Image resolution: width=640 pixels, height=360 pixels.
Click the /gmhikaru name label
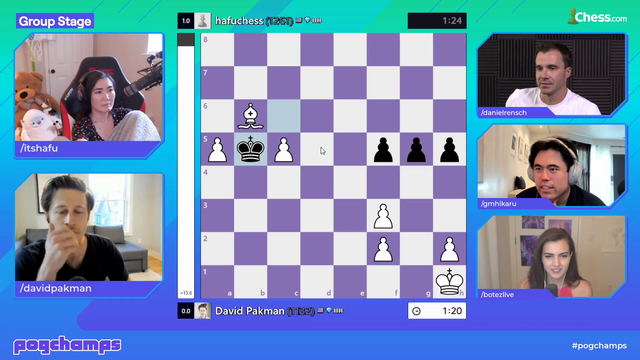point(498,204)
